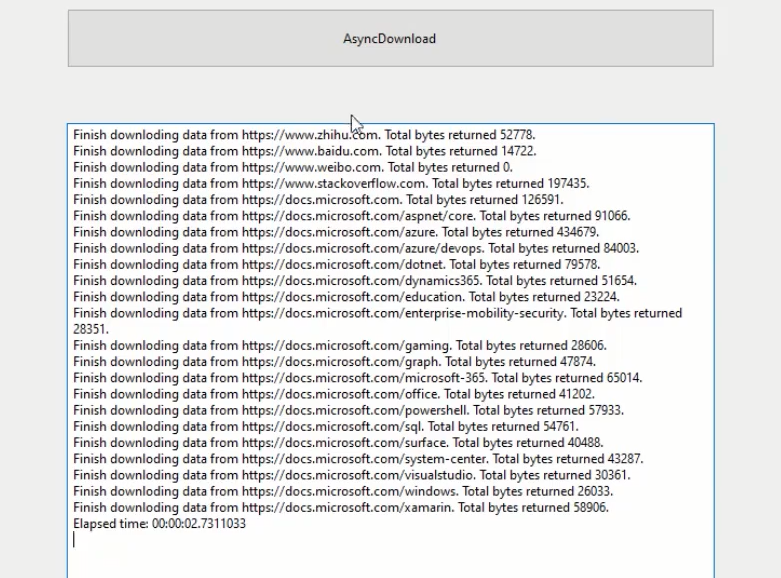This screenshot has height=578, width=781.
Task: Place cursor in empty line below Elapsed time
Action: tap(390, 540)
